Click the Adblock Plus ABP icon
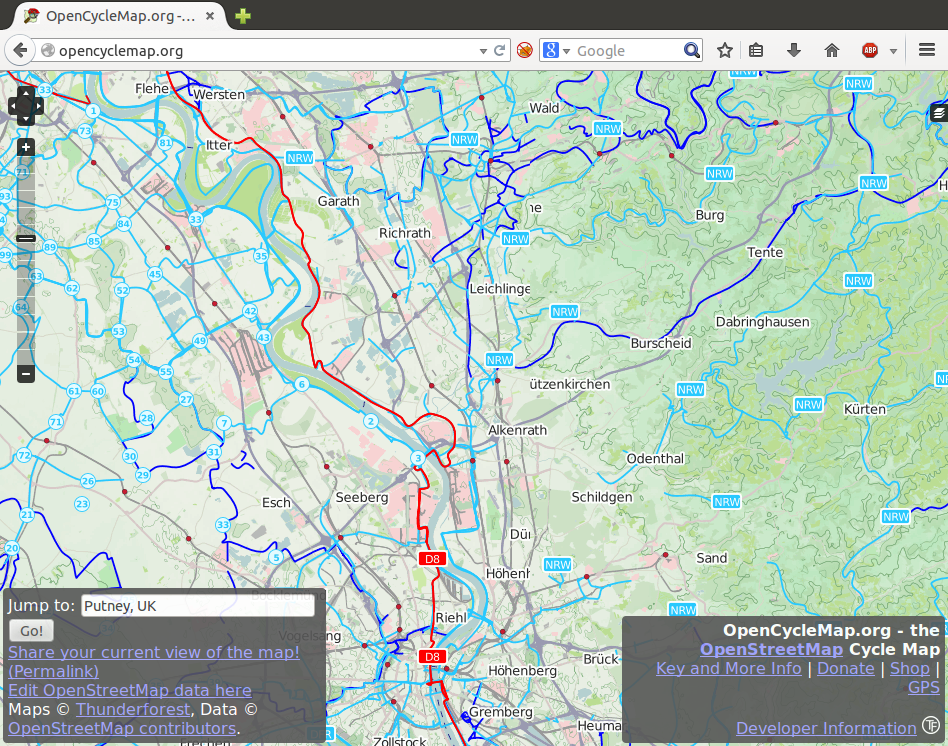 point(870,50)
